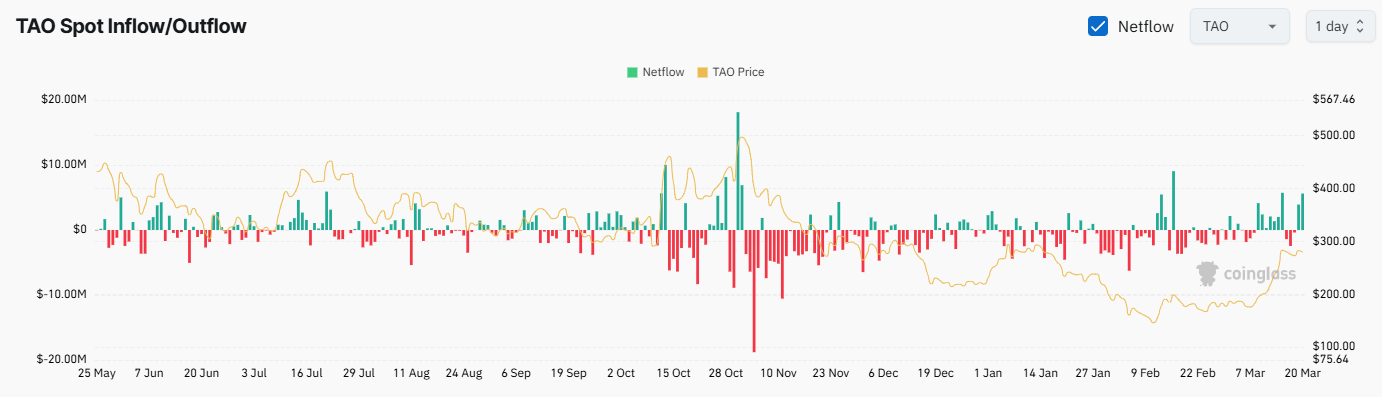Click the 7 Mar date label

coord(1250,373)
